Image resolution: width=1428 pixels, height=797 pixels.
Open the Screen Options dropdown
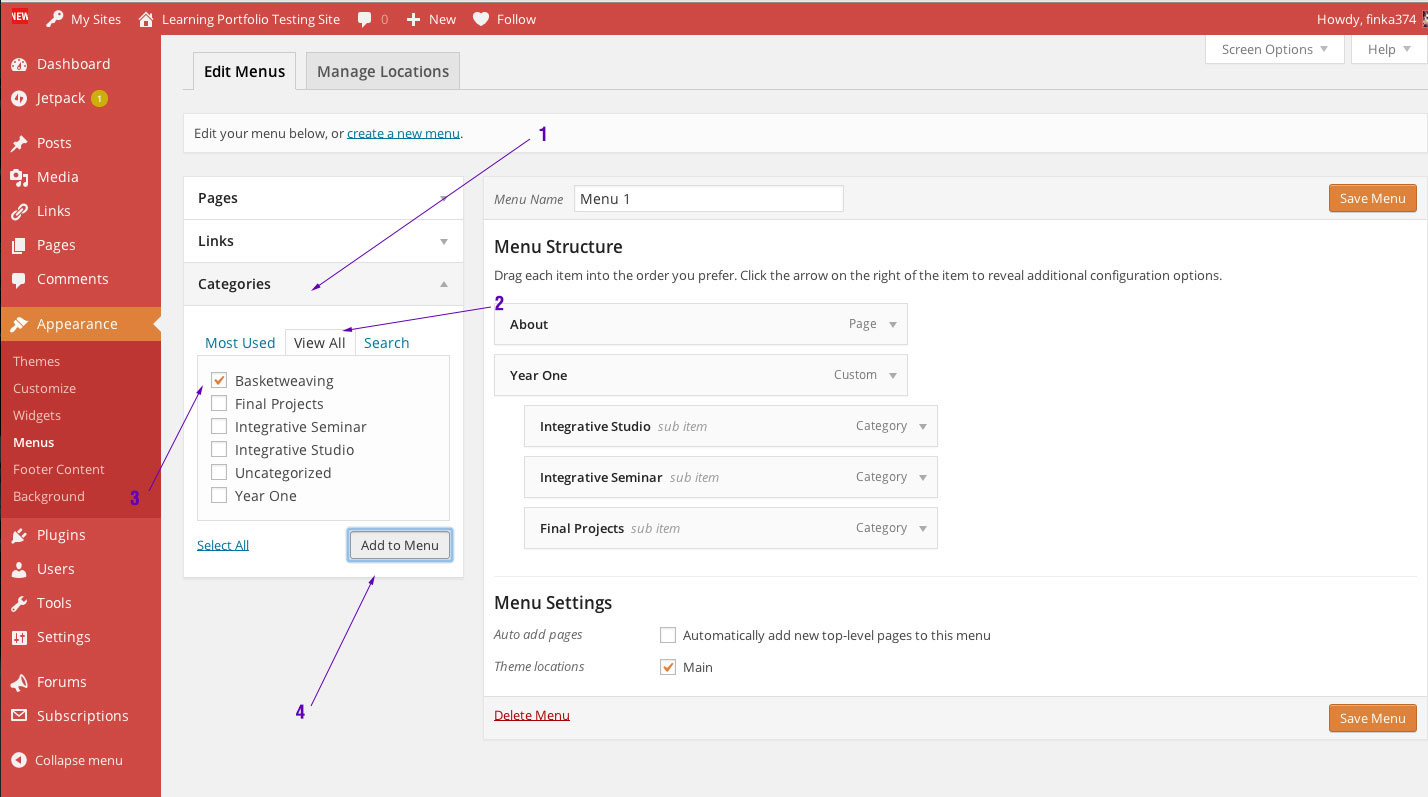pyautogui.click(x=1275, y=49)
